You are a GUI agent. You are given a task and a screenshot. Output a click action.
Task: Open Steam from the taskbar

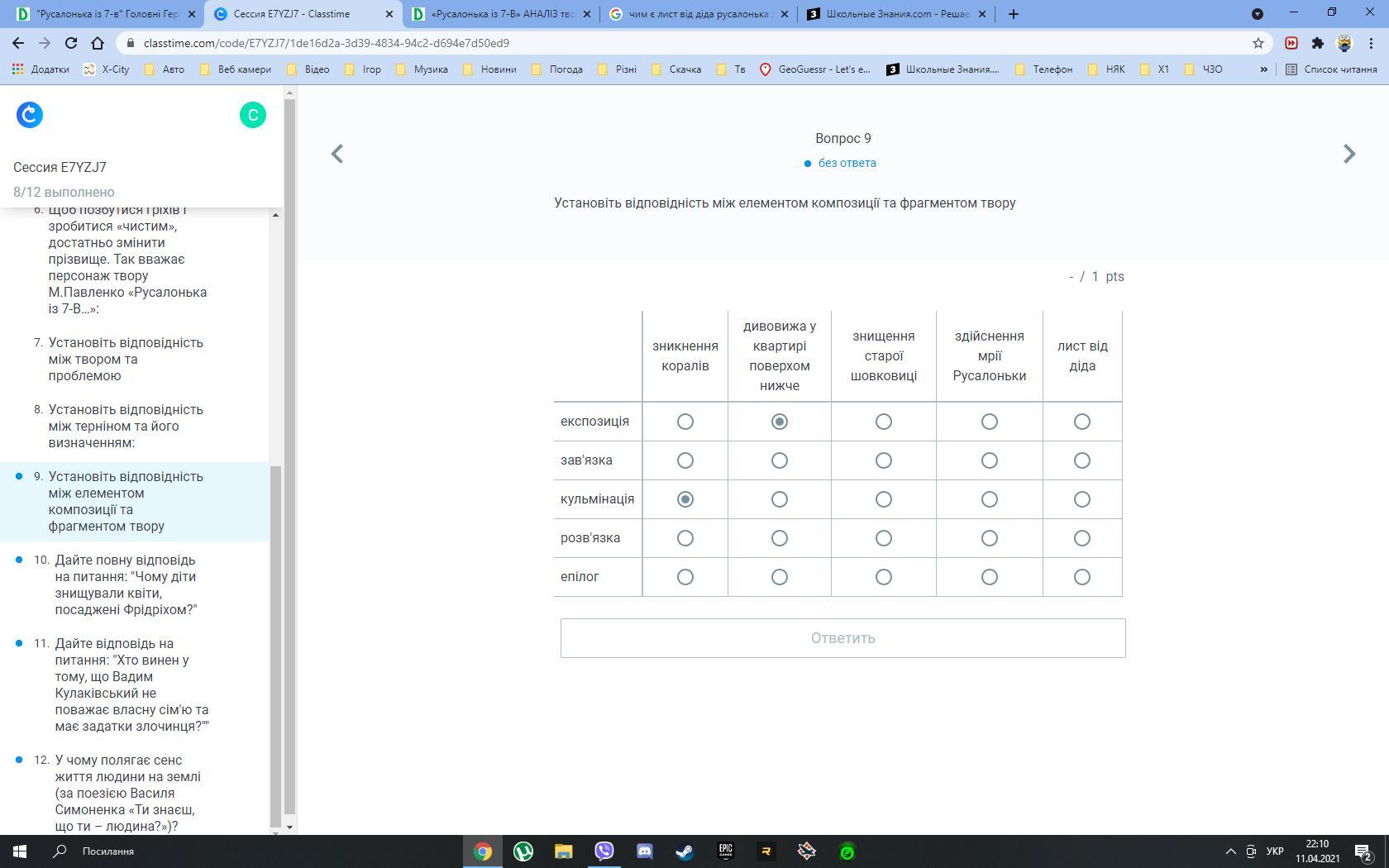pyautogui.click(x=685, y=851)
